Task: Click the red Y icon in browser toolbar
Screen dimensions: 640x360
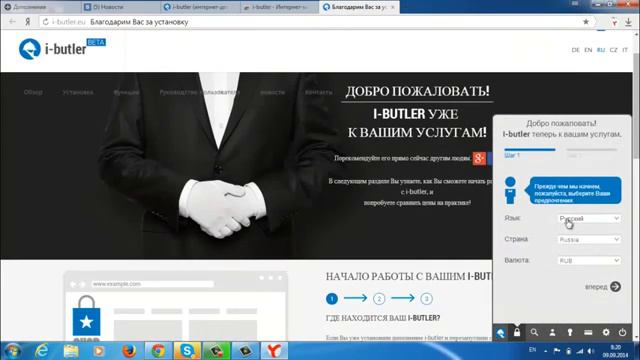Action: pos(614,22)
